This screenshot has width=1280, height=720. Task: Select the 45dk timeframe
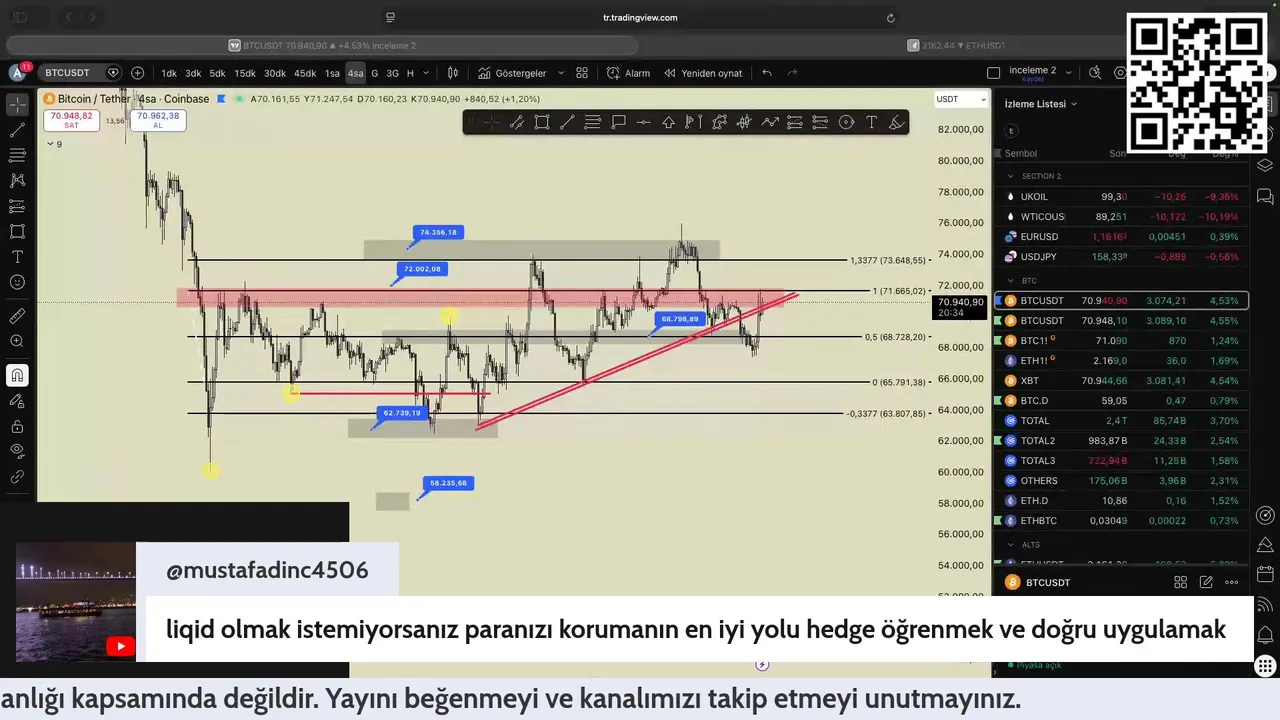click(305, 73)
